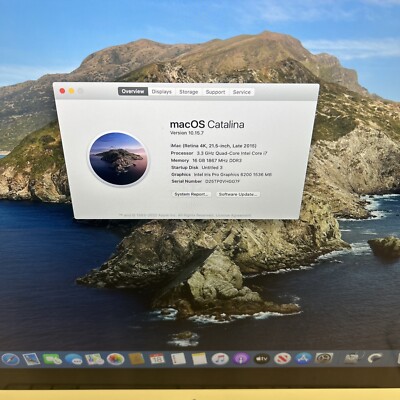Open Safari from the Dock
Viewport: 400px width, 400px height.
tap(10, 359)
